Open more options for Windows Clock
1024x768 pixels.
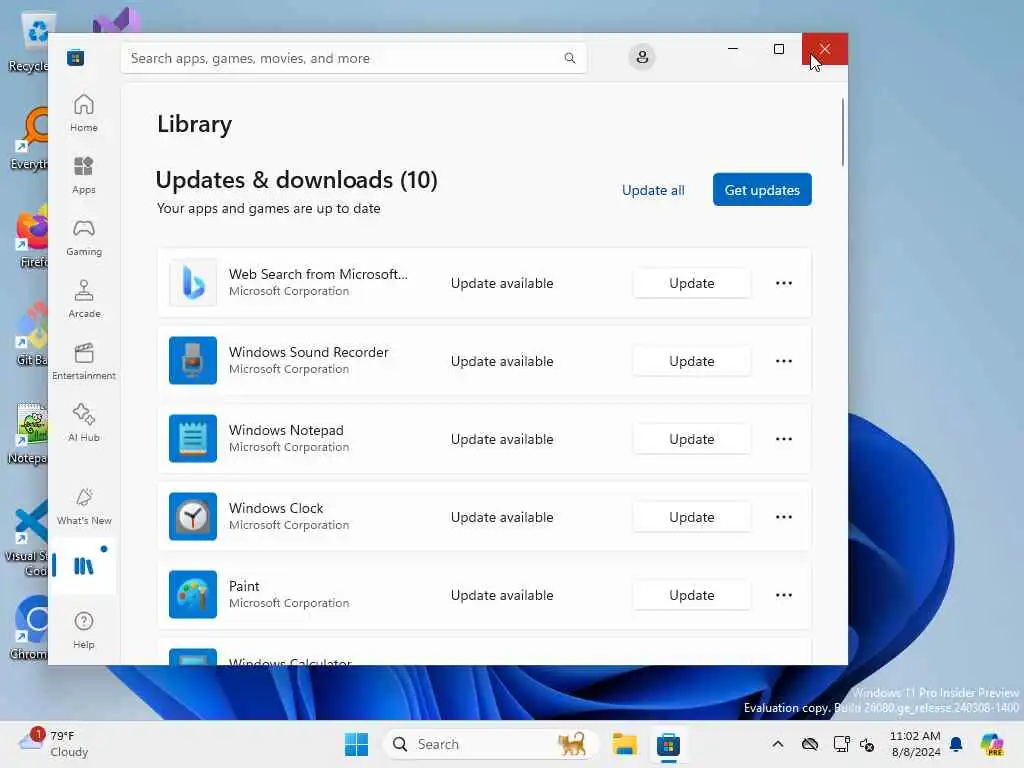784,517
